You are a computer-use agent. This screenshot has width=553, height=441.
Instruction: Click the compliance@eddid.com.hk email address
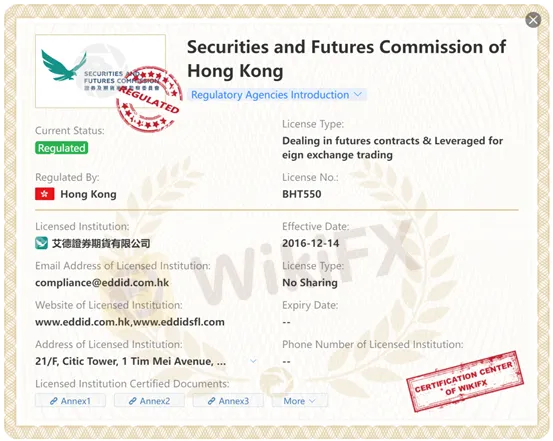pos(102,283)
